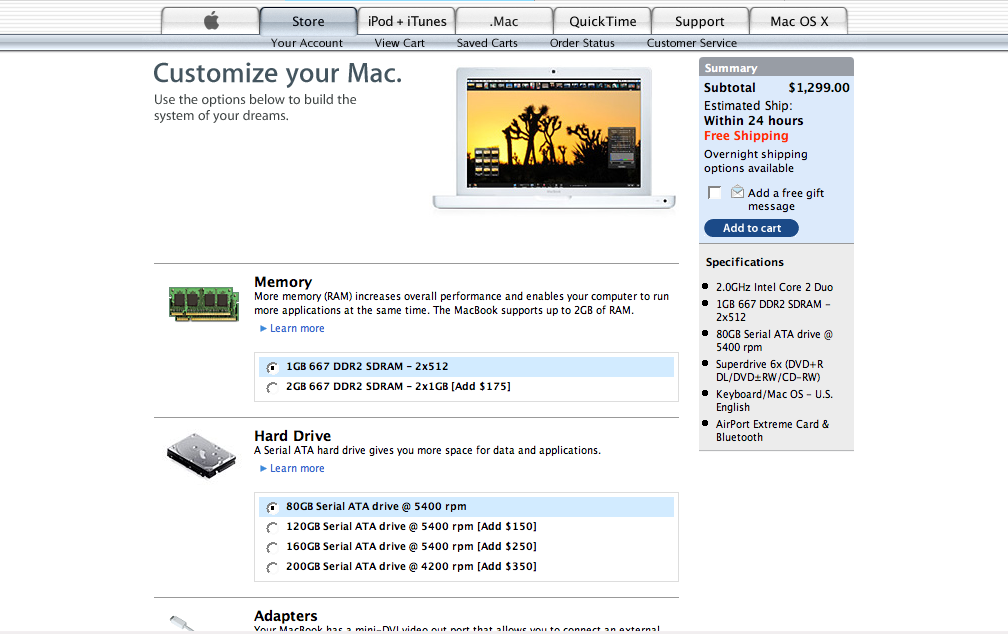Click the Specifications heading
Viewport: 1008px width, 634px height.
(744, 262)
